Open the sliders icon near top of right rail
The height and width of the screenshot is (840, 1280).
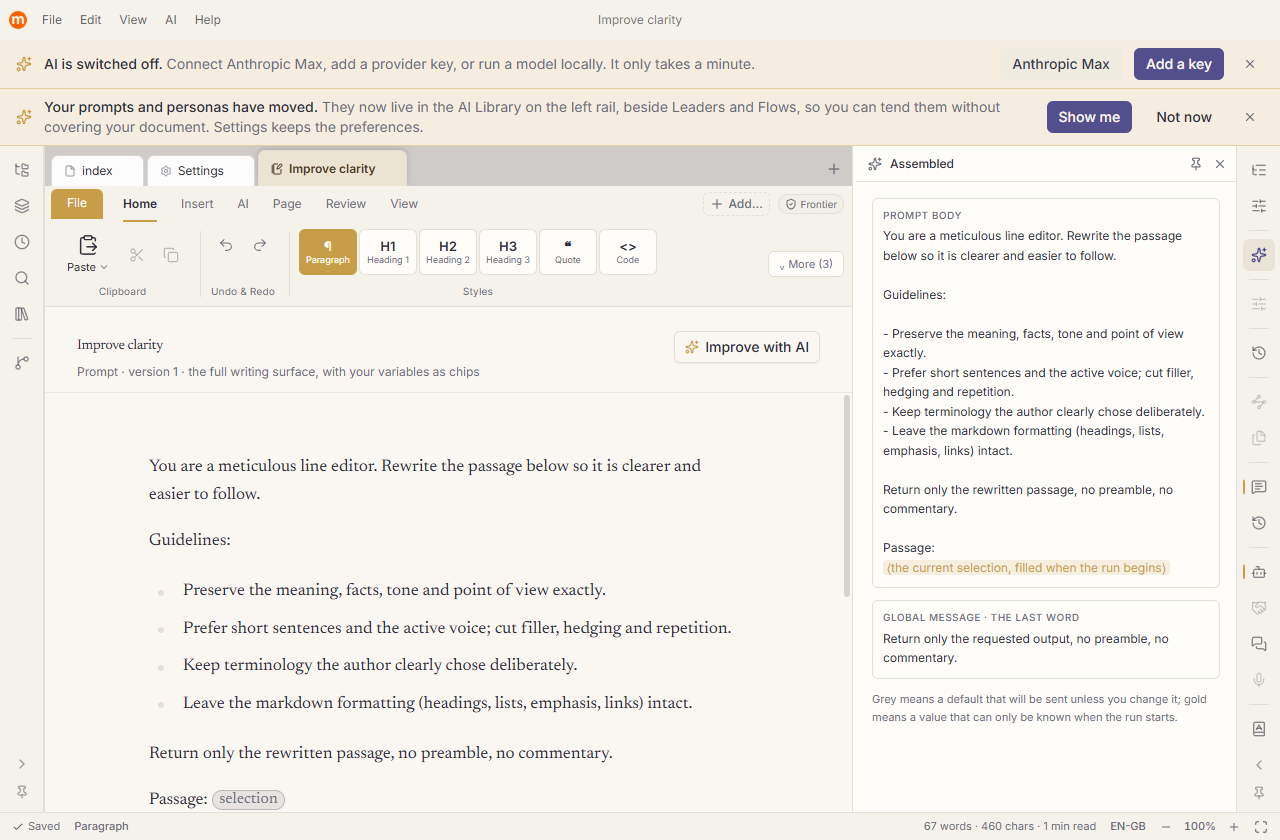click(1259, 206)
